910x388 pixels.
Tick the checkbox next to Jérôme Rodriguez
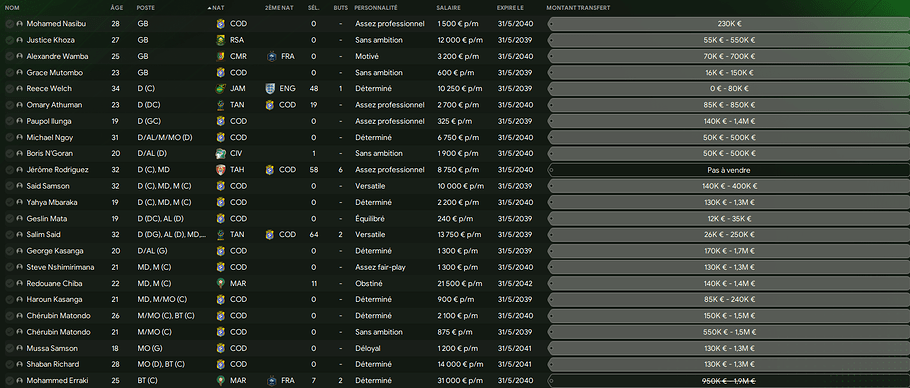pyautogui.click(x=9, y=170)
